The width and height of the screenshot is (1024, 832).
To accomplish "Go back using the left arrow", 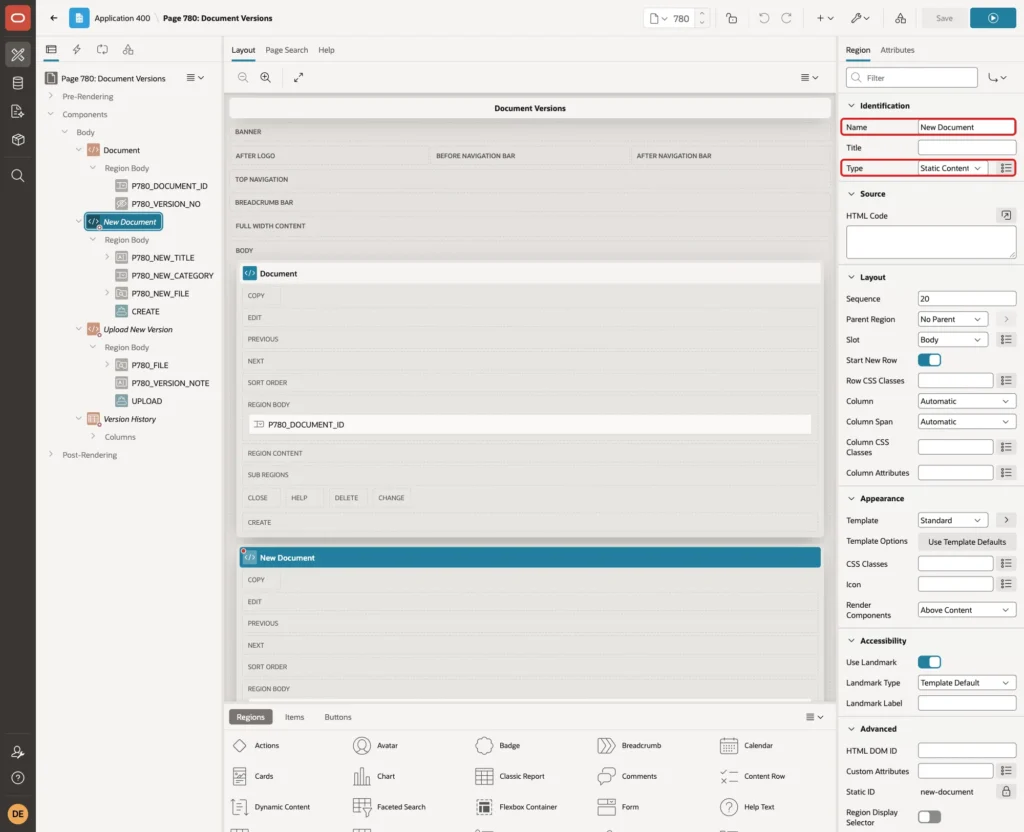I will click(x=54, y=18).
